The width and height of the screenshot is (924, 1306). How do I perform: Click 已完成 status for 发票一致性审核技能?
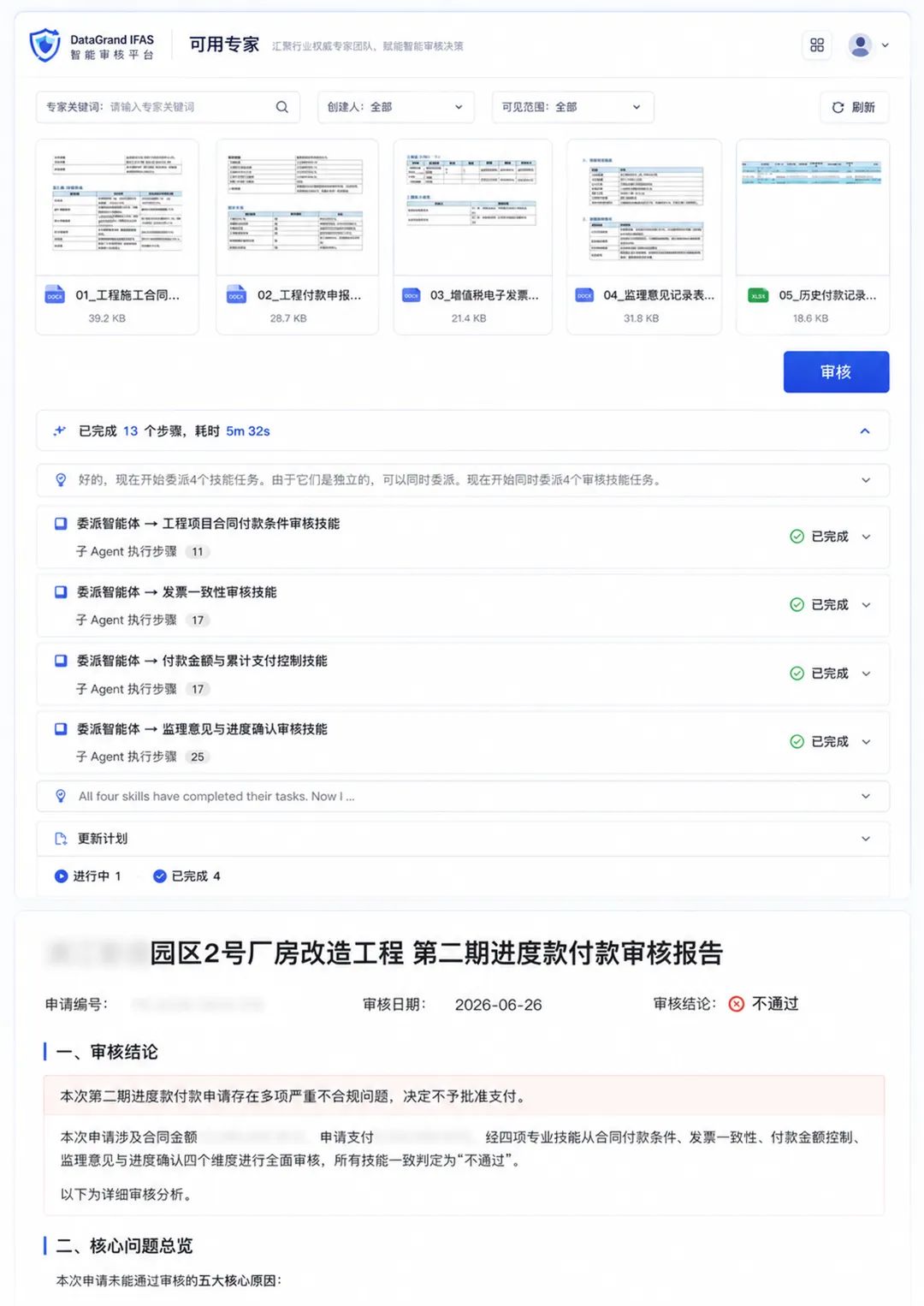click(819, 605)
